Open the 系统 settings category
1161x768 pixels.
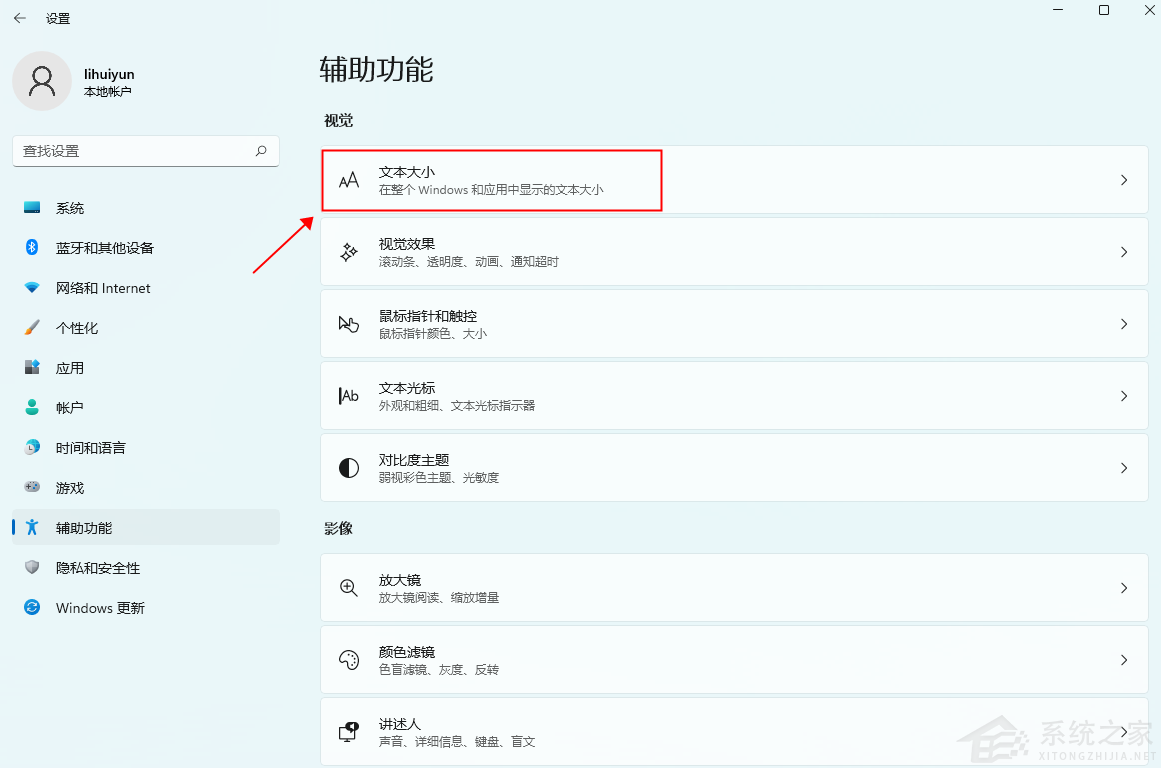146,208
